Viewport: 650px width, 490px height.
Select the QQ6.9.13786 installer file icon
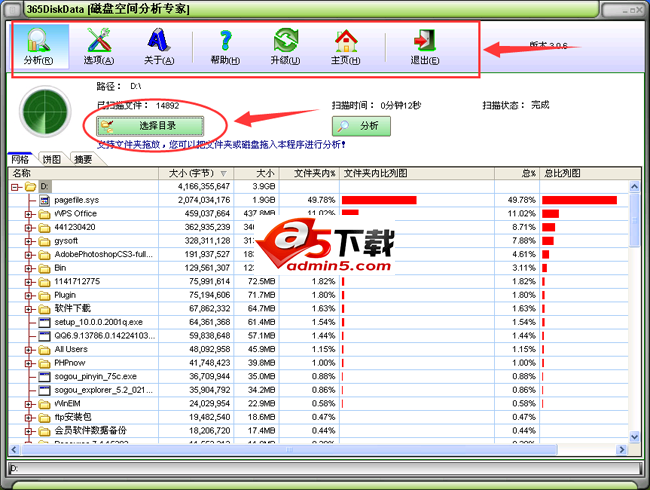pyautogui.click(x=44, y=336)
